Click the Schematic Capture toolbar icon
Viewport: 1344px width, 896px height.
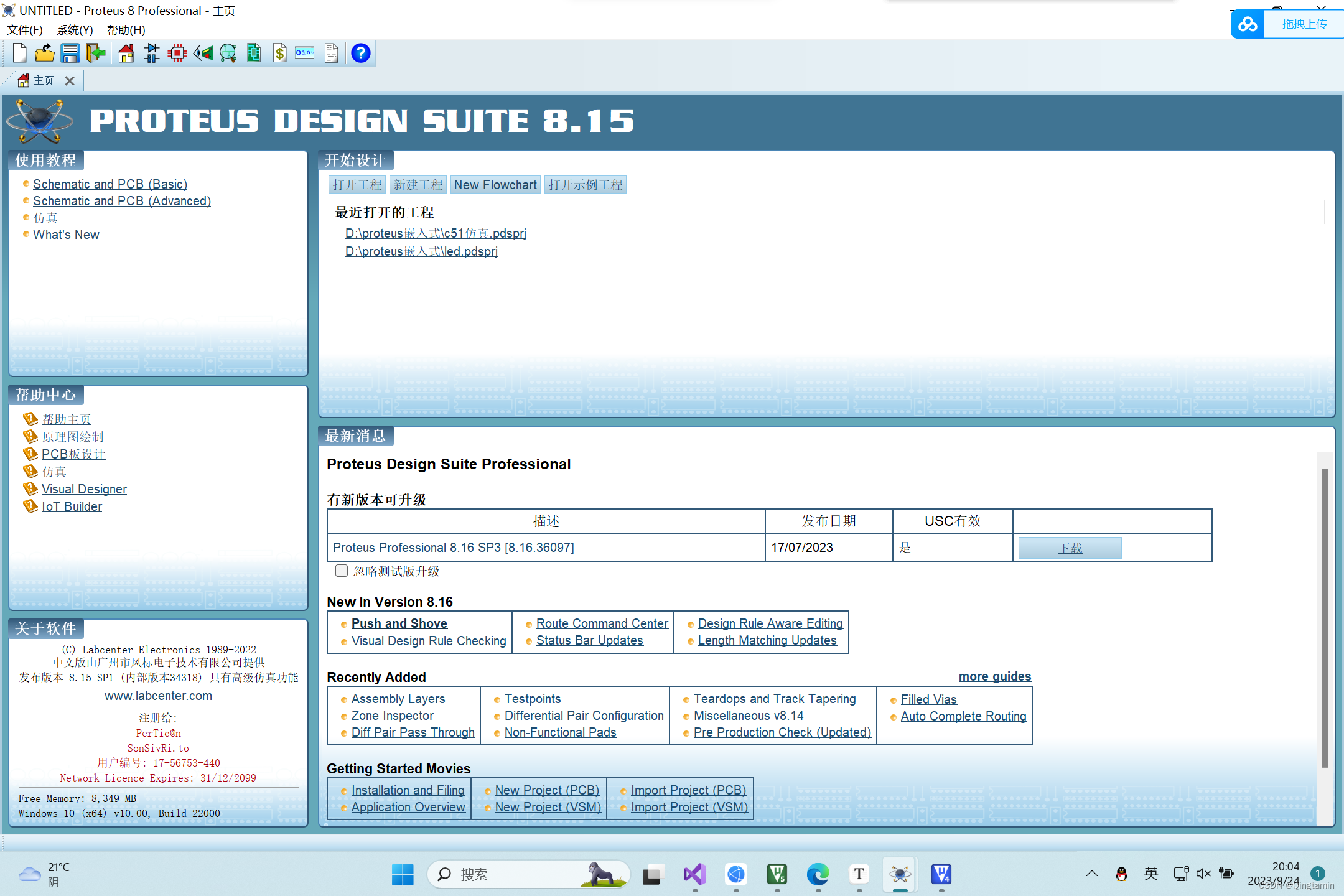tap(151, 54)
